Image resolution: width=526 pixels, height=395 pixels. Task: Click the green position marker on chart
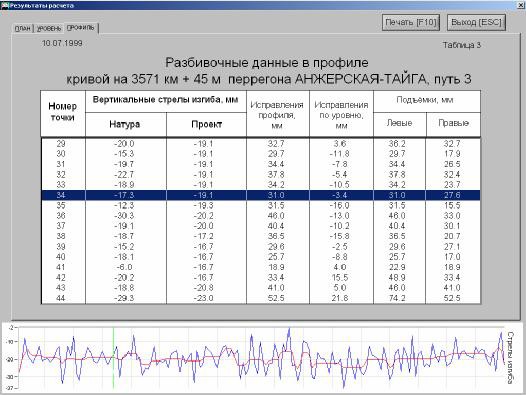(113, 358)
